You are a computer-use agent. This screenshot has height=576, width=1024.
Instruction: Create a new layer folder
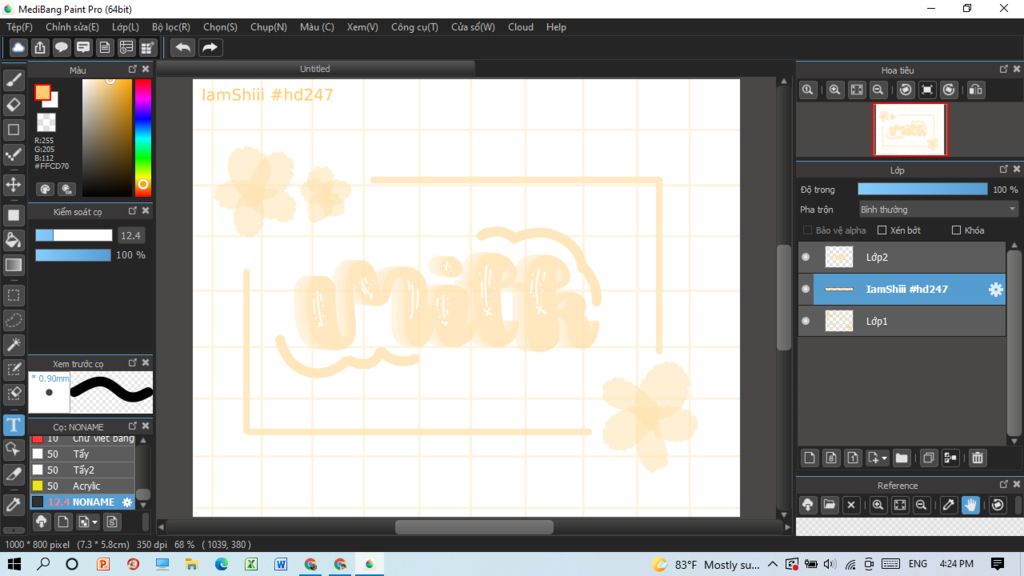(901, 458)
